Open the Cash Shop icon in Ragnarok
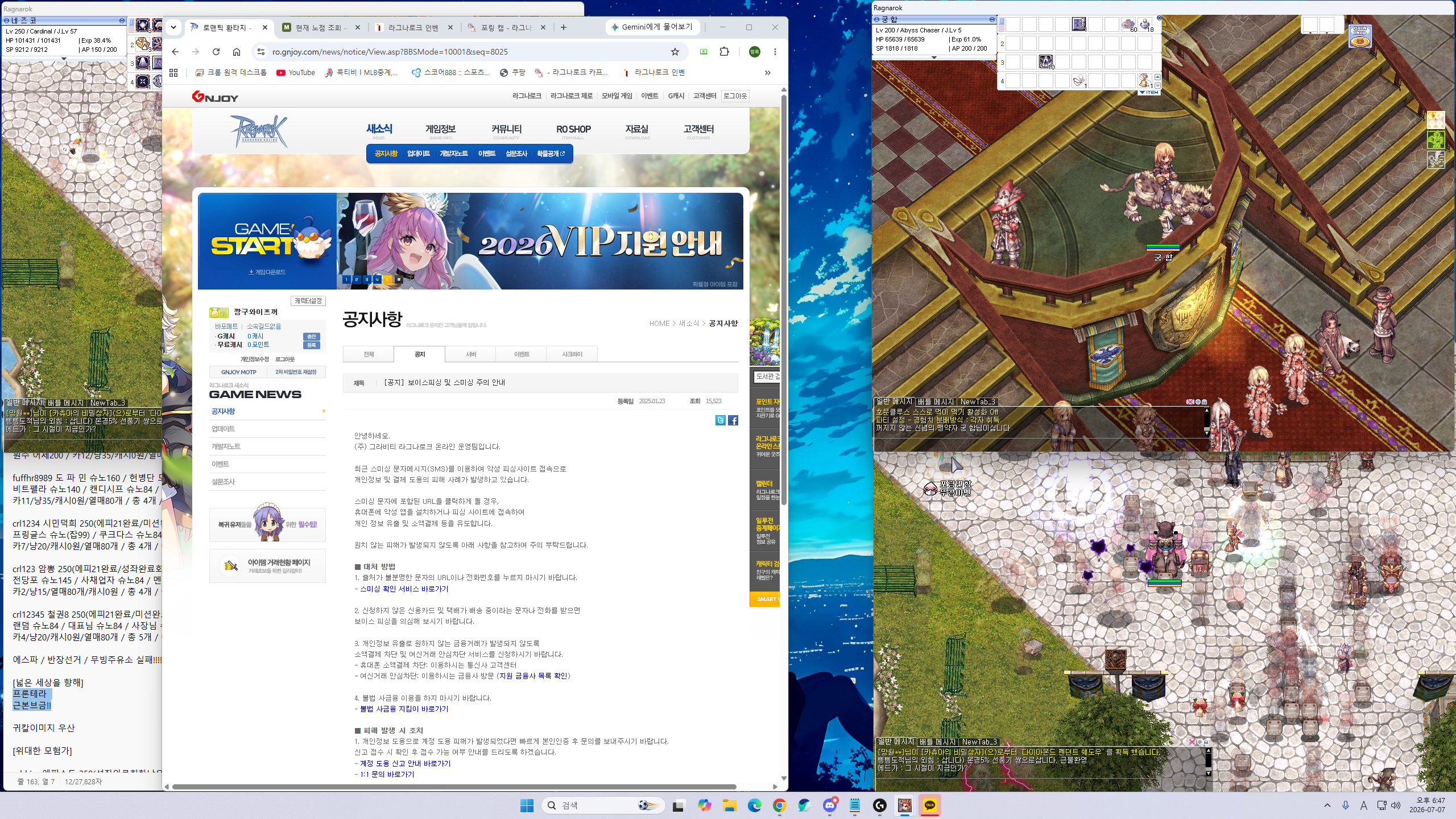The width and height of the screenshot is (1456, 819). (1360, 36)
